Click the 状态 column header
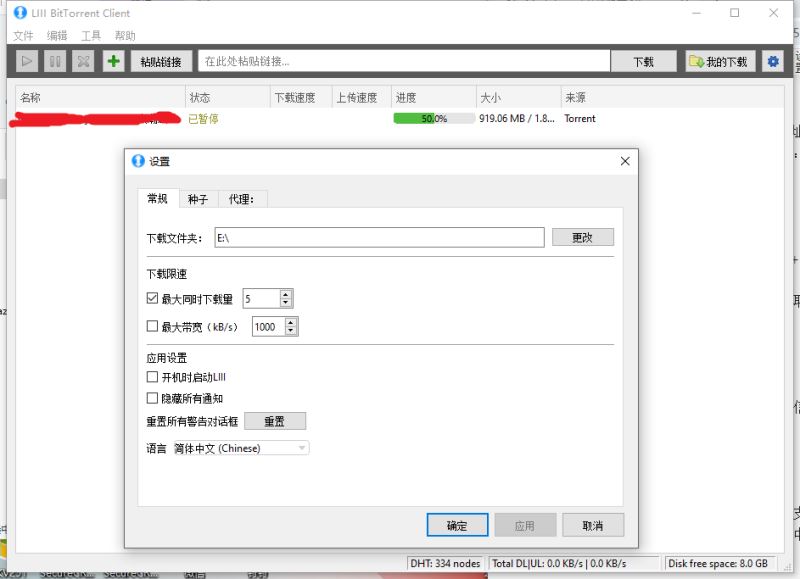Viewport: 800px width, 579px height. (x=228, y=97)
